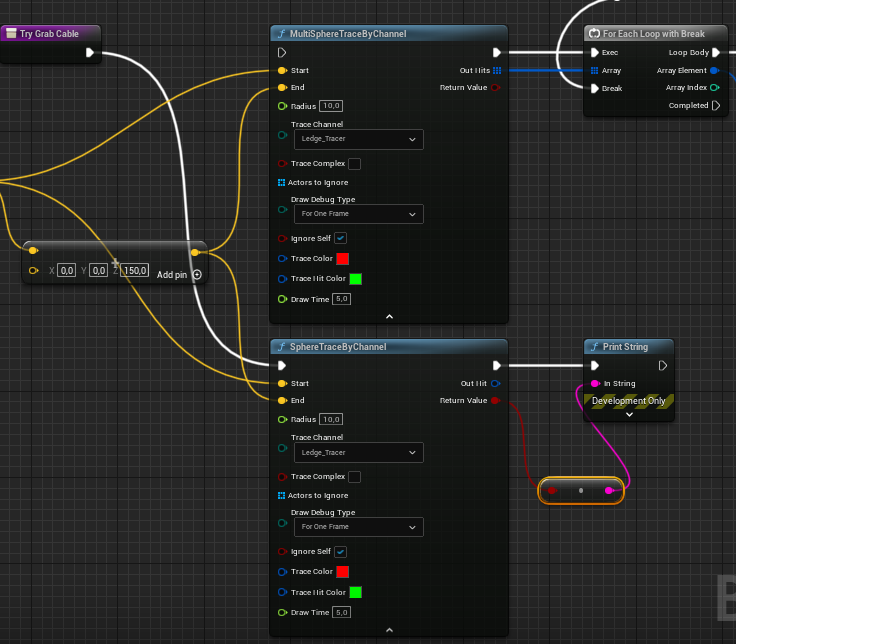Select For Each Loop with Break title
Image resolution: width=869 pixels, height=644 pixels.
click(x=653, y=34)
